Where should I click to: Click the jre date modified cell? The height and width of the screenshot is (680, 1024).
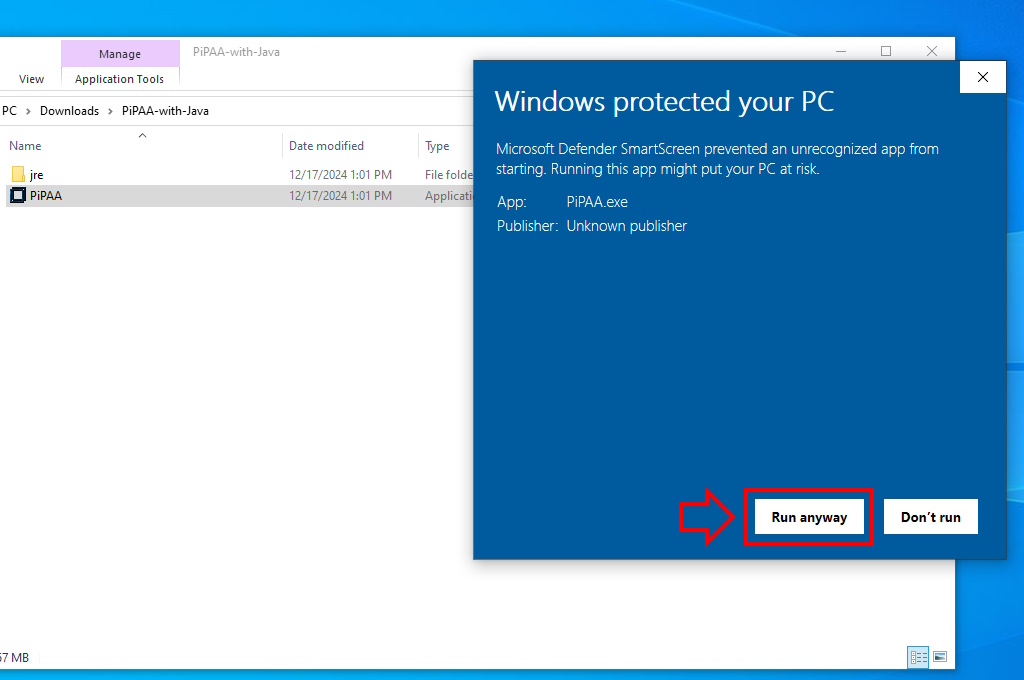coord(340,174)
